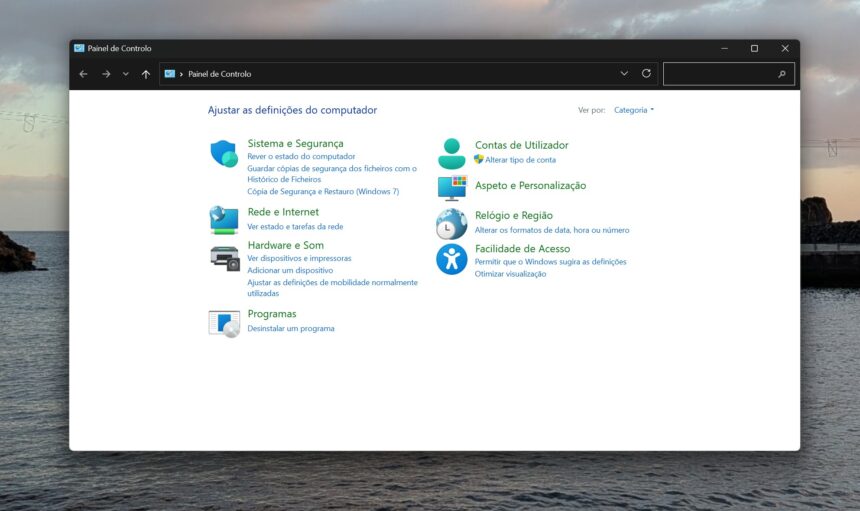Refresh the Painel de Controlo view

click(x=646, y=73)
